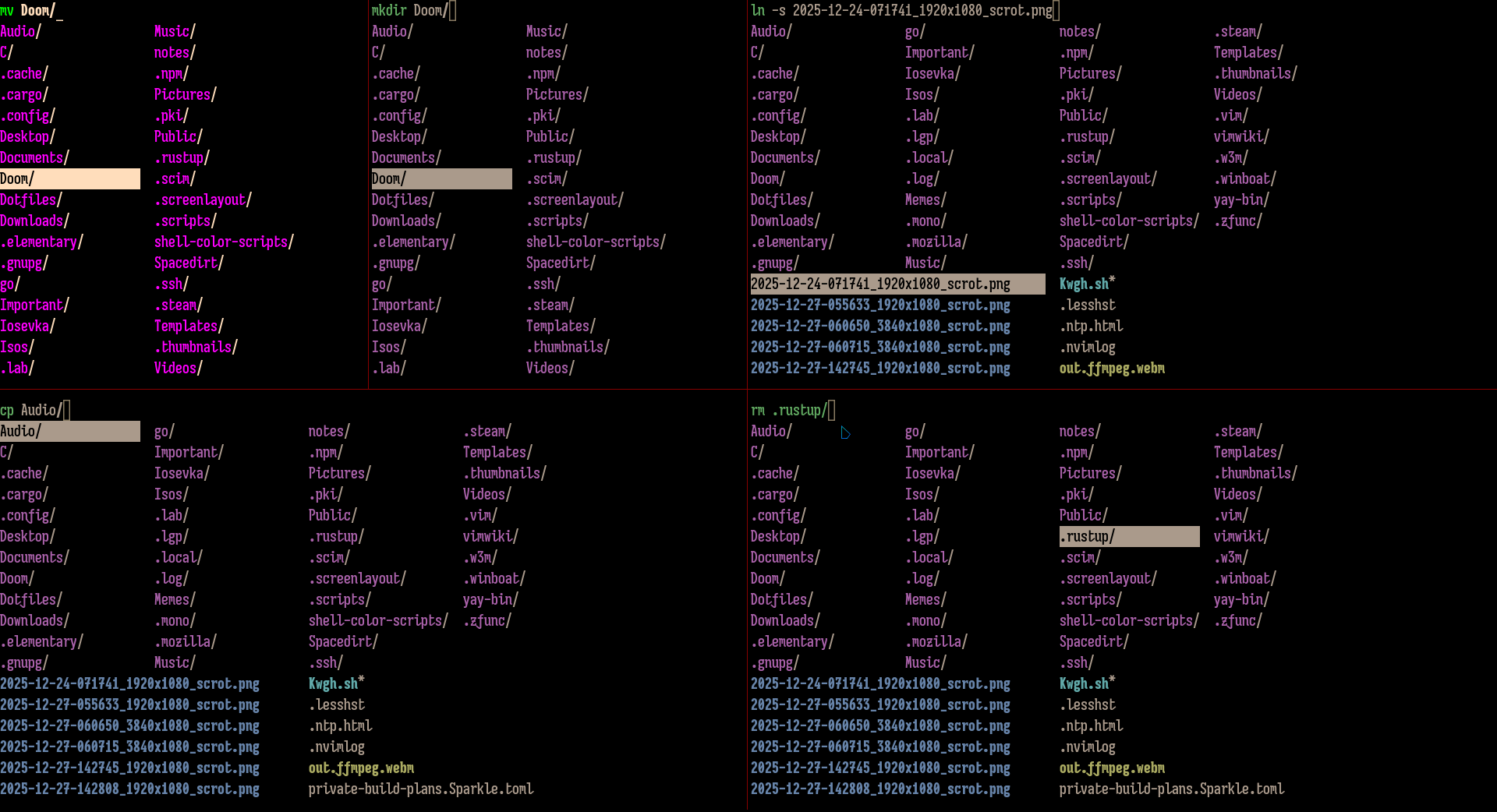Click the ln -s command line
This screenshot has height=812, width=1497.
(904, 10)
